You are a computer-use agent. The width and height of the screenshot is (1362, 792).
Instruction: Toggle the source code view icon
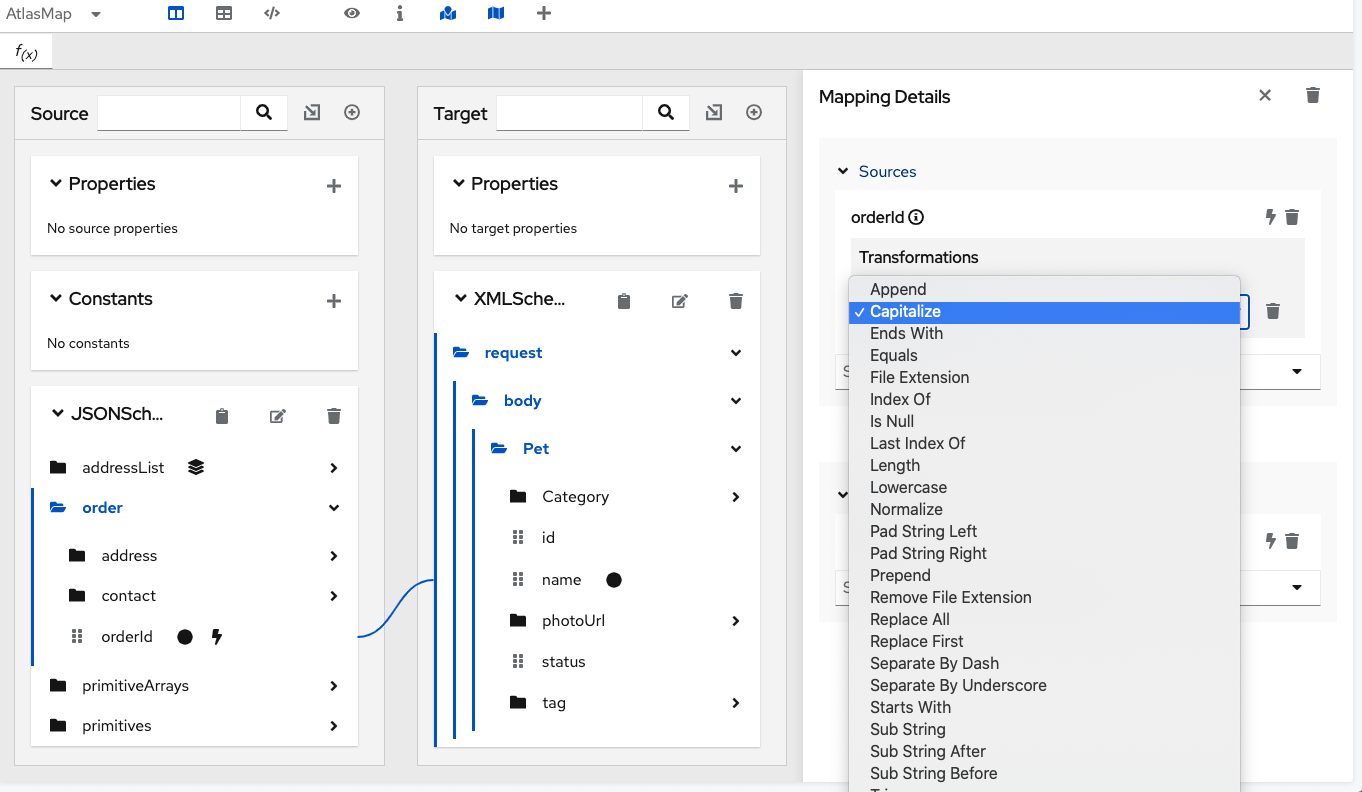pos(271,13)
